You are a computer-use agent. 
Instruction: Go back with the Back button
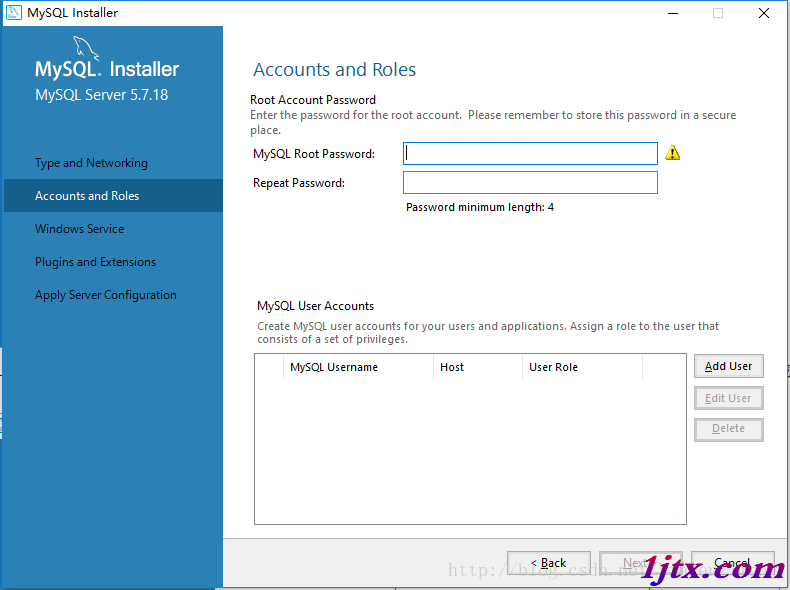pyautogui.click(x=549, y=563)
